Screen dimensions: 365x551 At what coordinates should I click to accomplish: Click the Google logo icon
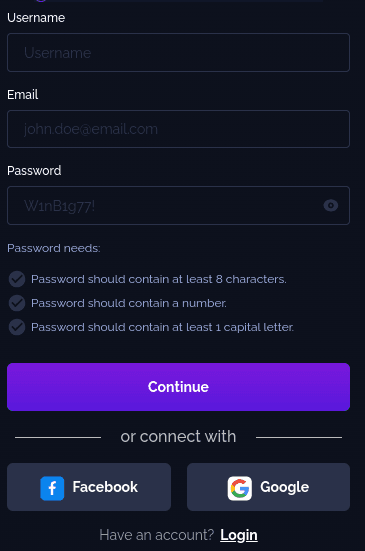pyautogui.click(x=240, y=488)
